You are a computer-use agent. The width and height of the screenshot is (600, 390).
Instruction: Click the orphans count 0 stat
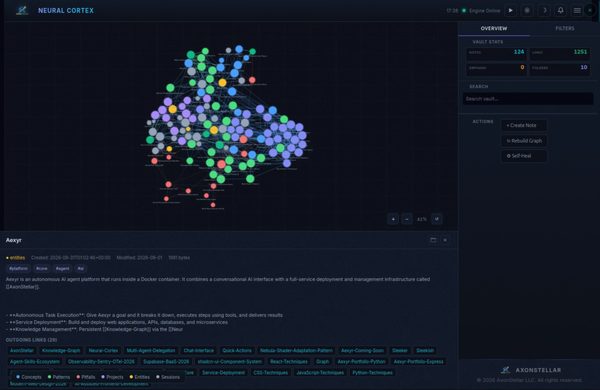tap(496, 69)
